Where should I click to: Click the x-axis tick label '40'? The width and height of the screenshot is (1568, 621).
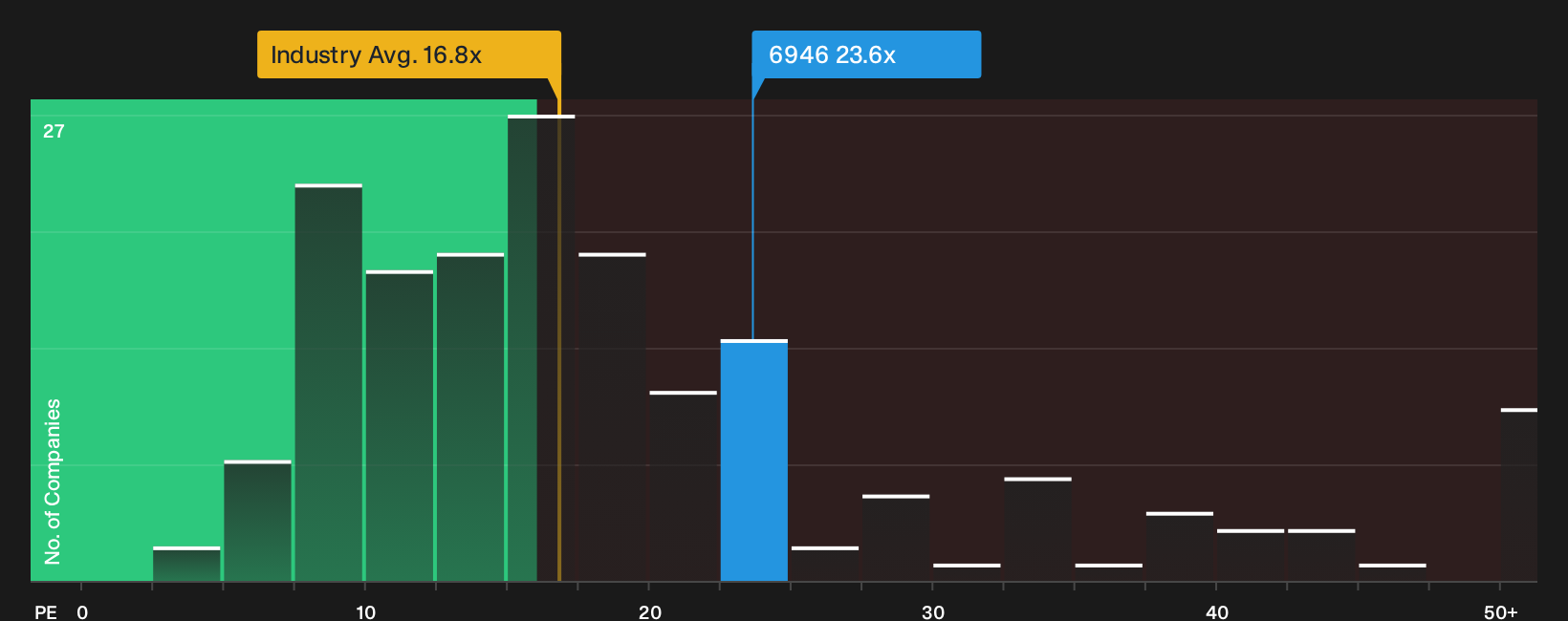pos(1217,611)
